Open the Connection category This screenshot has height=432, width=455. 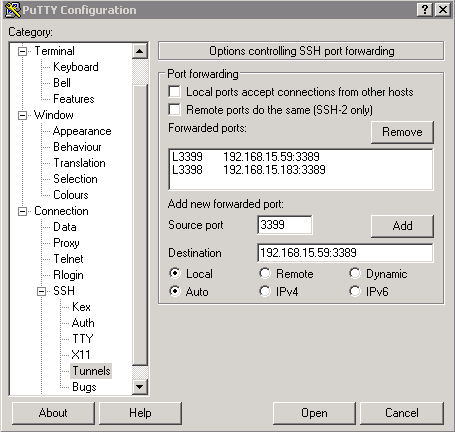(61, 211)
